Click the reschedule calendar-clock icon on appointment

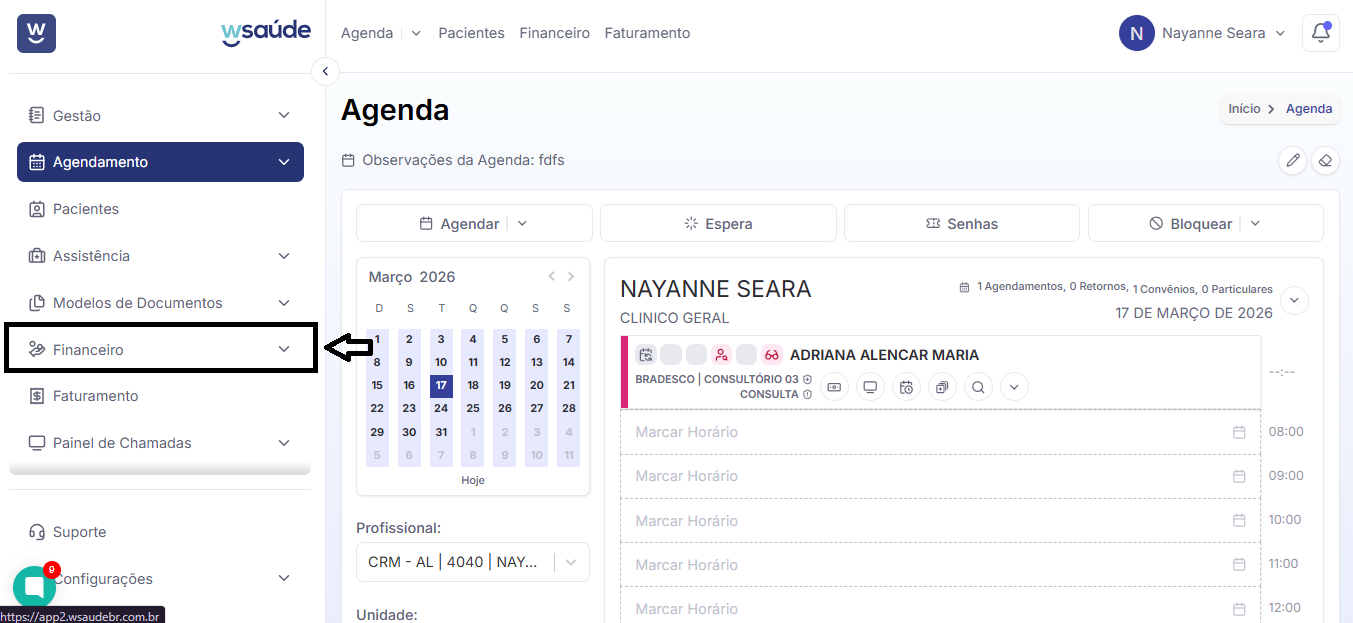tap(906, 387)
